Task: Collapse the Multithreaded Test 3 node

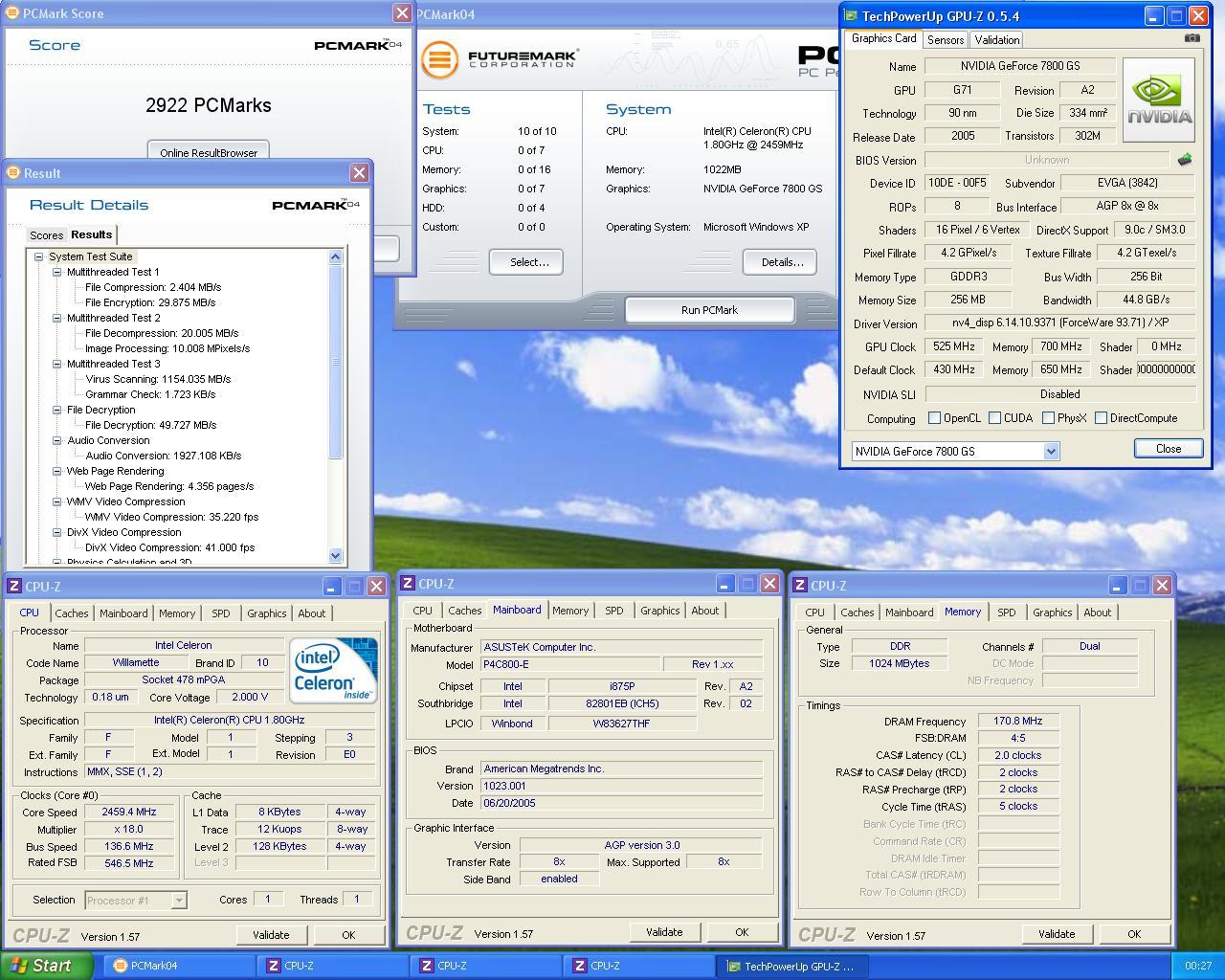Action: (x=57, y=364)
